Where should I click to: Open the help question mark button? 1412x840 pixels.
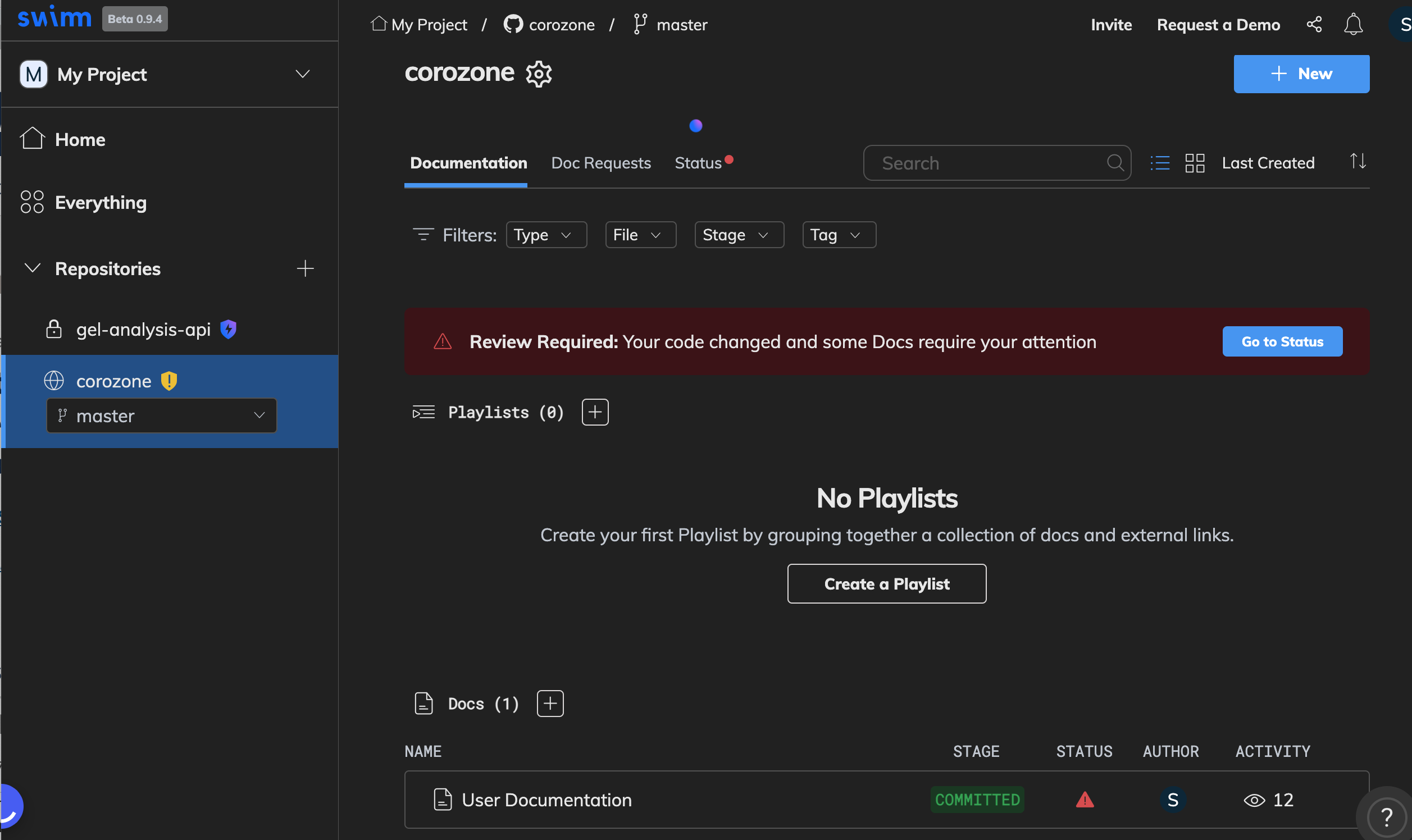click(x=1386, y=817)
